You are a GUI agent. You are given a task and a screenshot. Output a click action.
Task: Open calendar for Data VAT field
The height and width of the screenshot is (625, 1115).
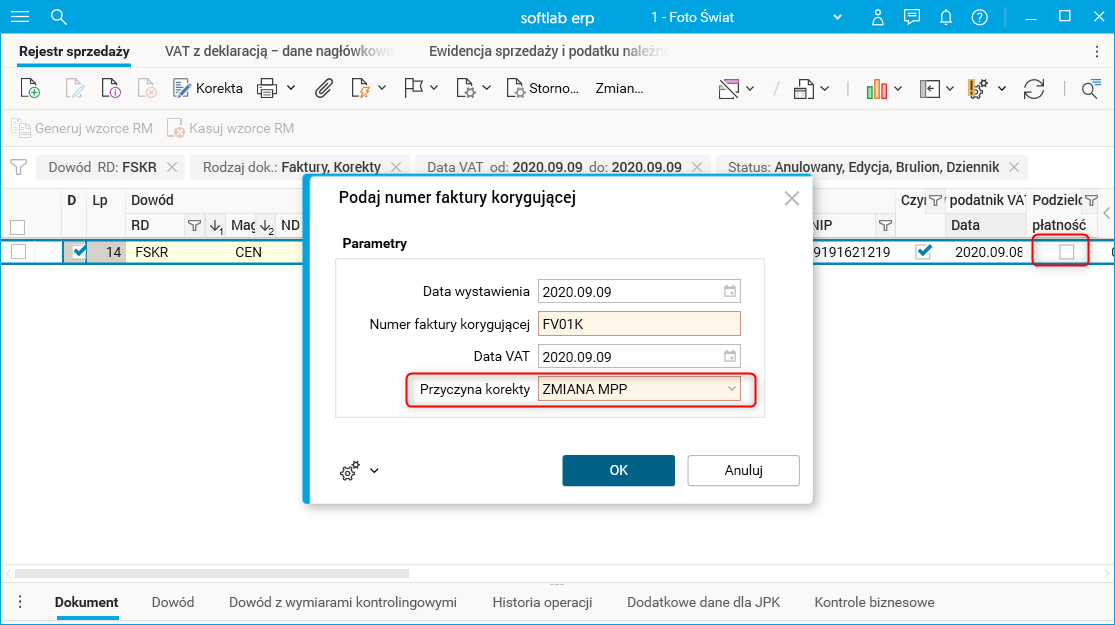pos(730,356)
